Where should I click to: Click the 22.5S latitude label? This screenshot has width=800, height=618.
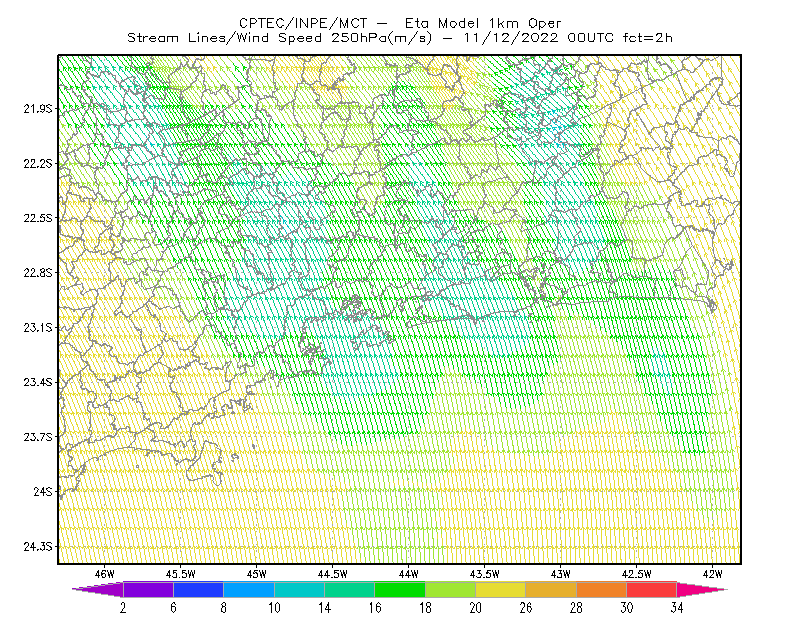point(38,218)
